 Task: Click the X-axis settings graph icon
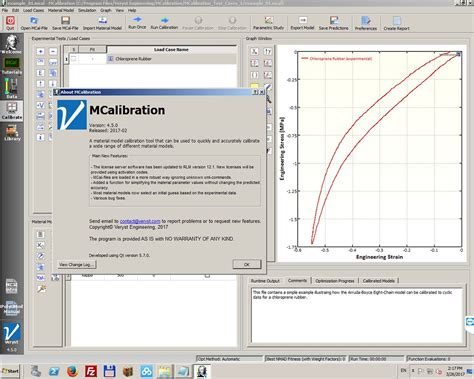tap(255, 51)
